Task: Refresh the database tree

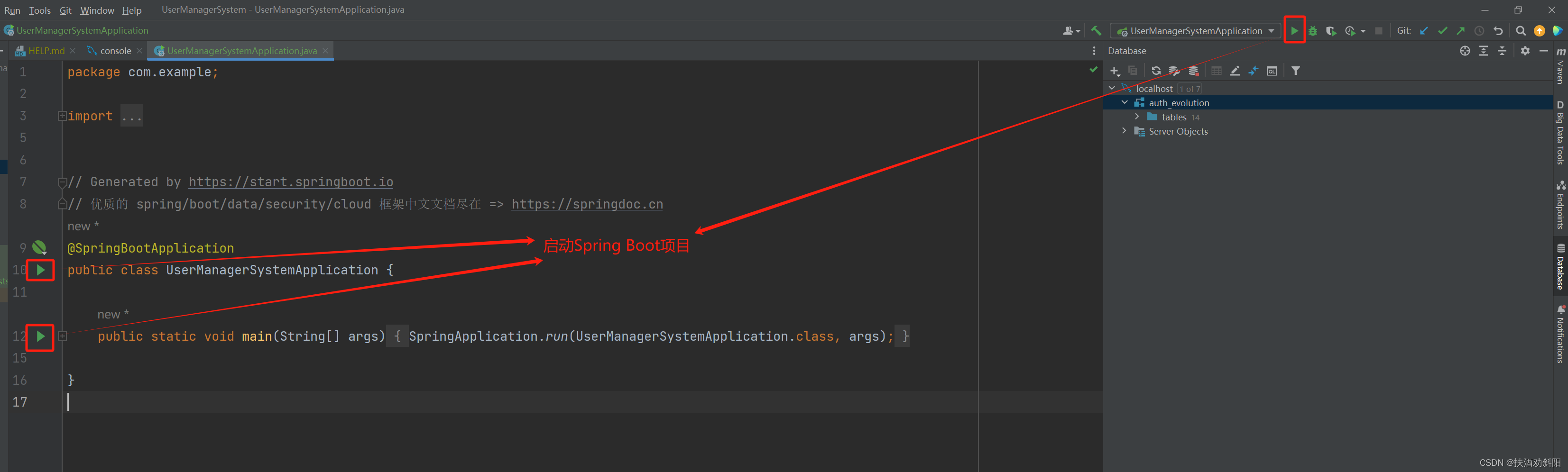Action: tap(1156, 71)
